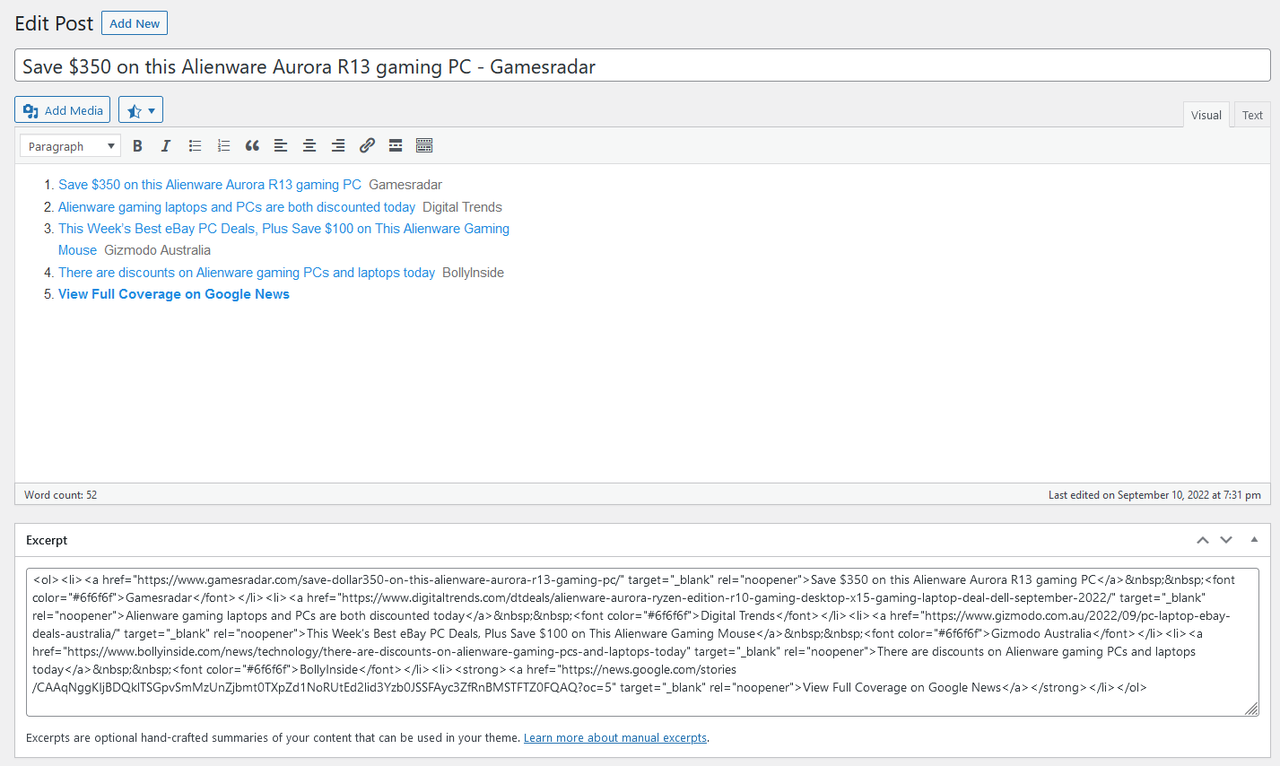Open the Paragraph format dropdown
Screen dimensions: 1280x766
(x=70, y=146)
